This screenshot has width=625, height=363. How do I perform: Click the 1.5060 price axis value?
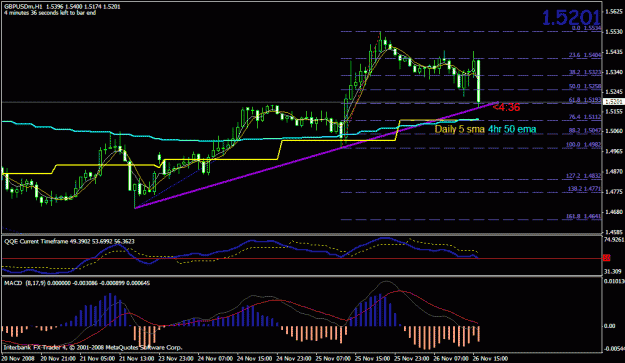click(x=614, y=131)
